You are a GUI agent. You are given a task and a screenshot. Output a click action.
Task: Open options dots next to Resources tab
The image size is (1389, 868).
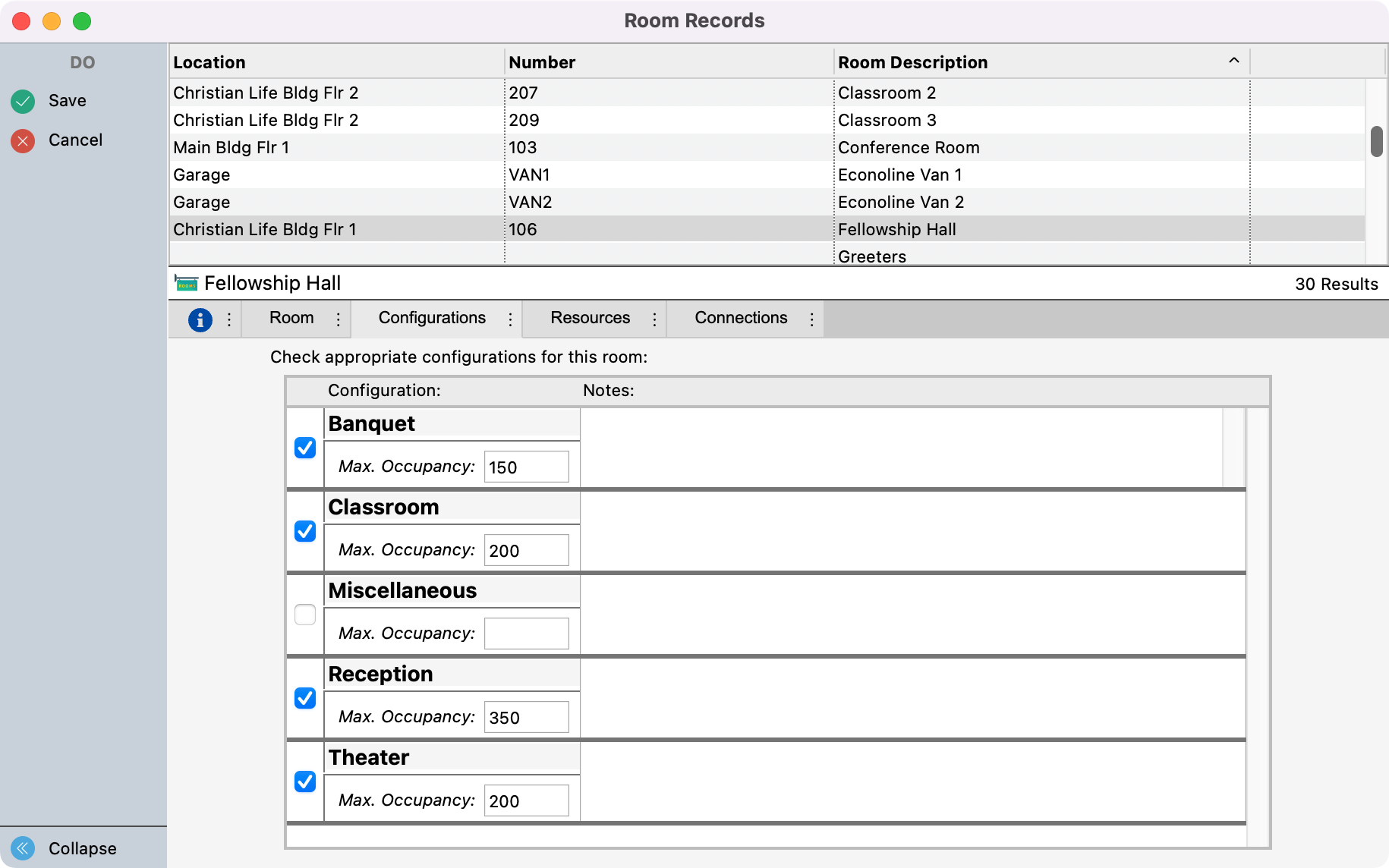(654, 319)
